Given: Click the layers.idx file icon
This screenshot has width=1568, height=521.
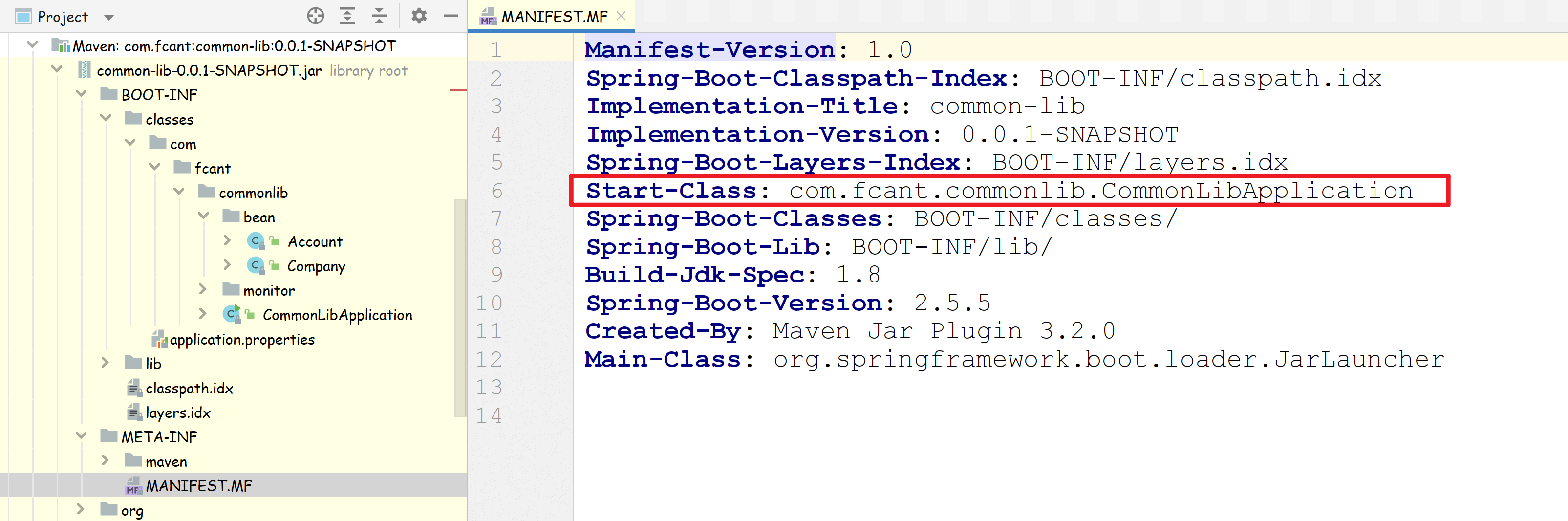Looking at the screenshot, I should (134, 412).
